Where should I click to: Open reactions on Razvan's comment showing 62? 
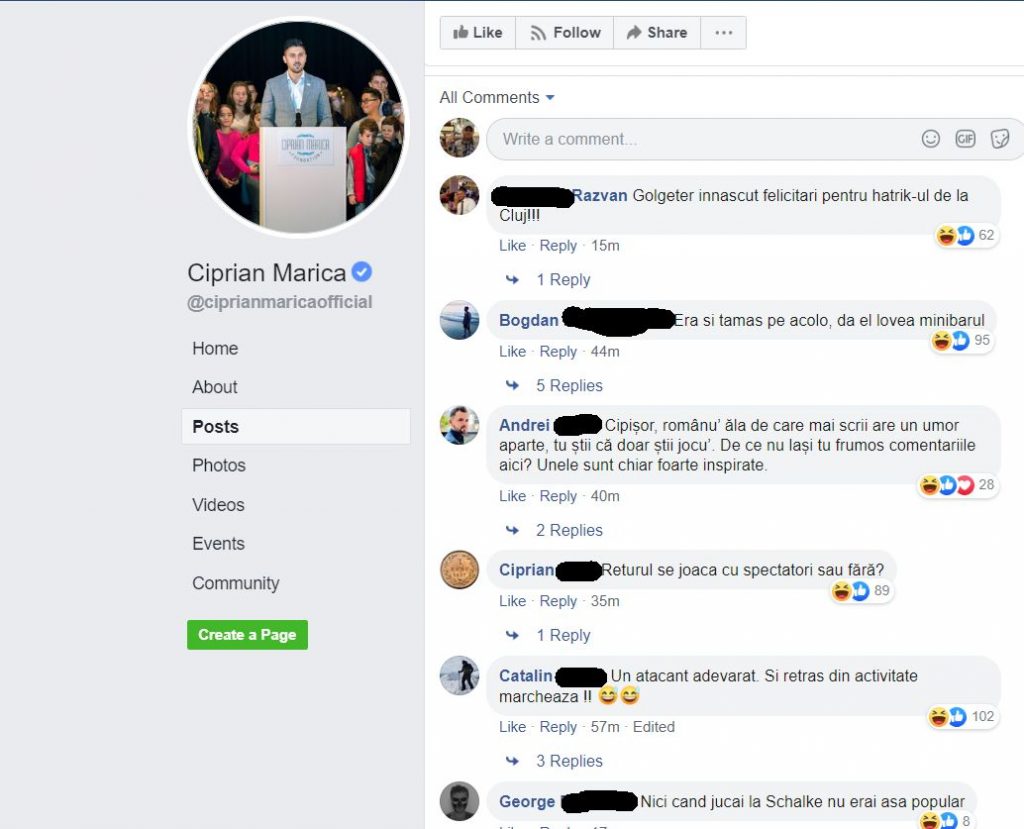[966, 235]
